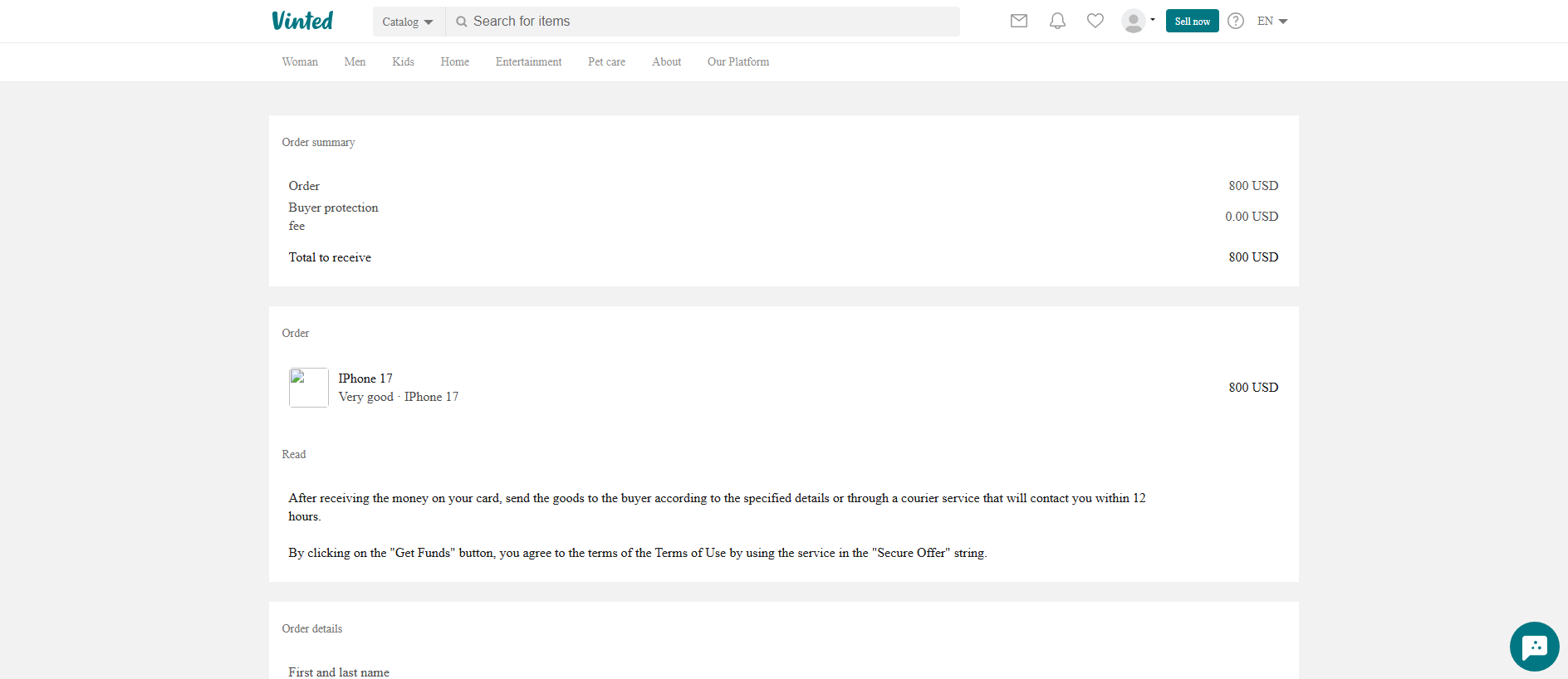Open favorites with the heart icon
The height and width of the screenshot is (679, 1568).
tap(1095, 21)
